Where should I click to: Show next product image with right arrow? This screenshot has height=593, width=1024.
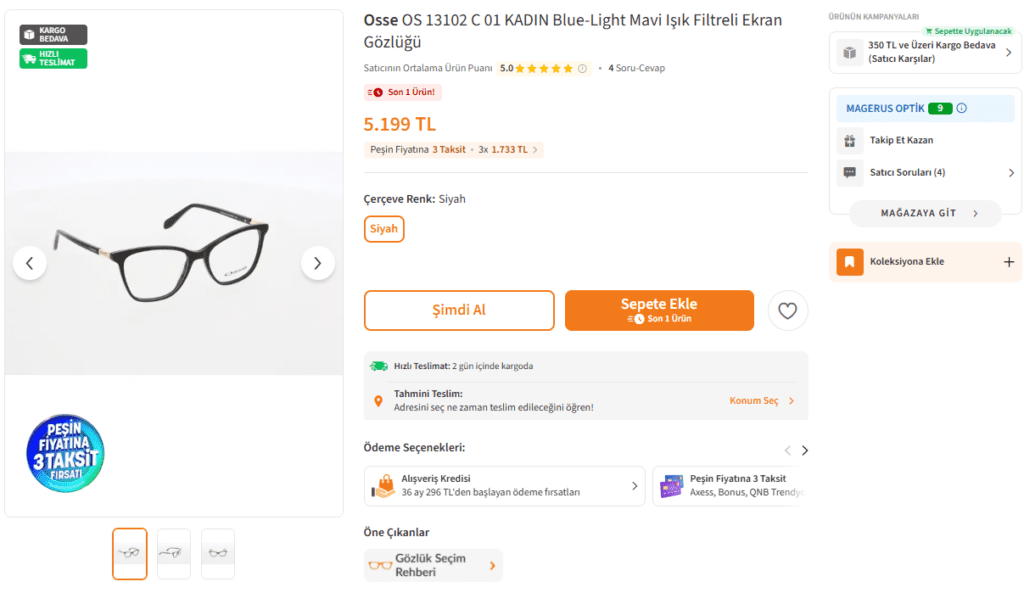tap(317, 263)
